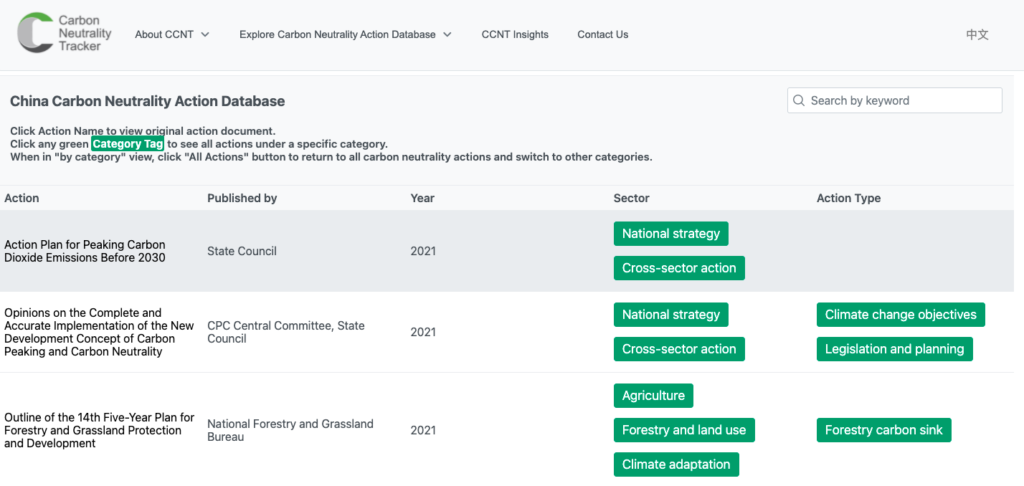Open Explore Carbon Neutrality Action Database dropdown
Viewport: 1024px width, 486px height.
point(345,34)
